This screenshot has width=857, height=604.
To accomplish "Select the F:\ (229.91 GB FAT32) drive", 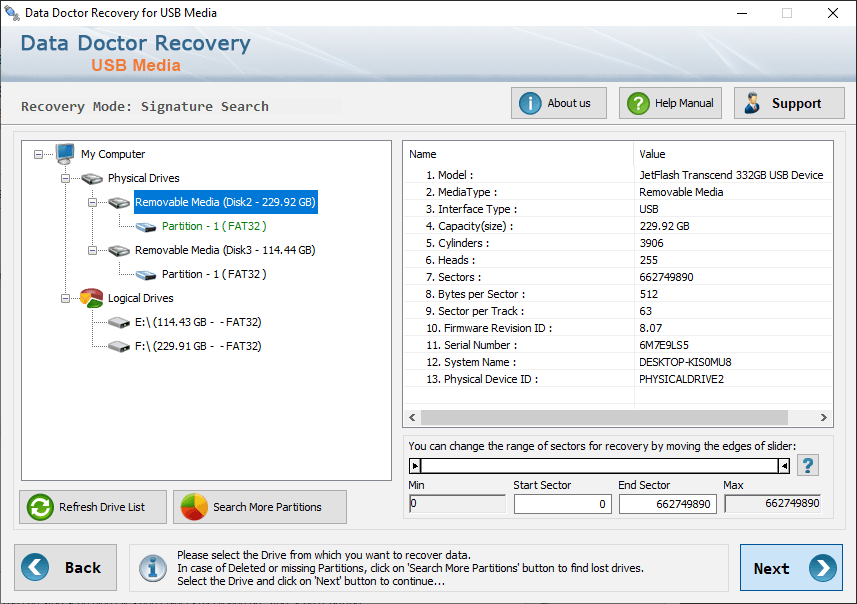I will [x=198, y=347].
